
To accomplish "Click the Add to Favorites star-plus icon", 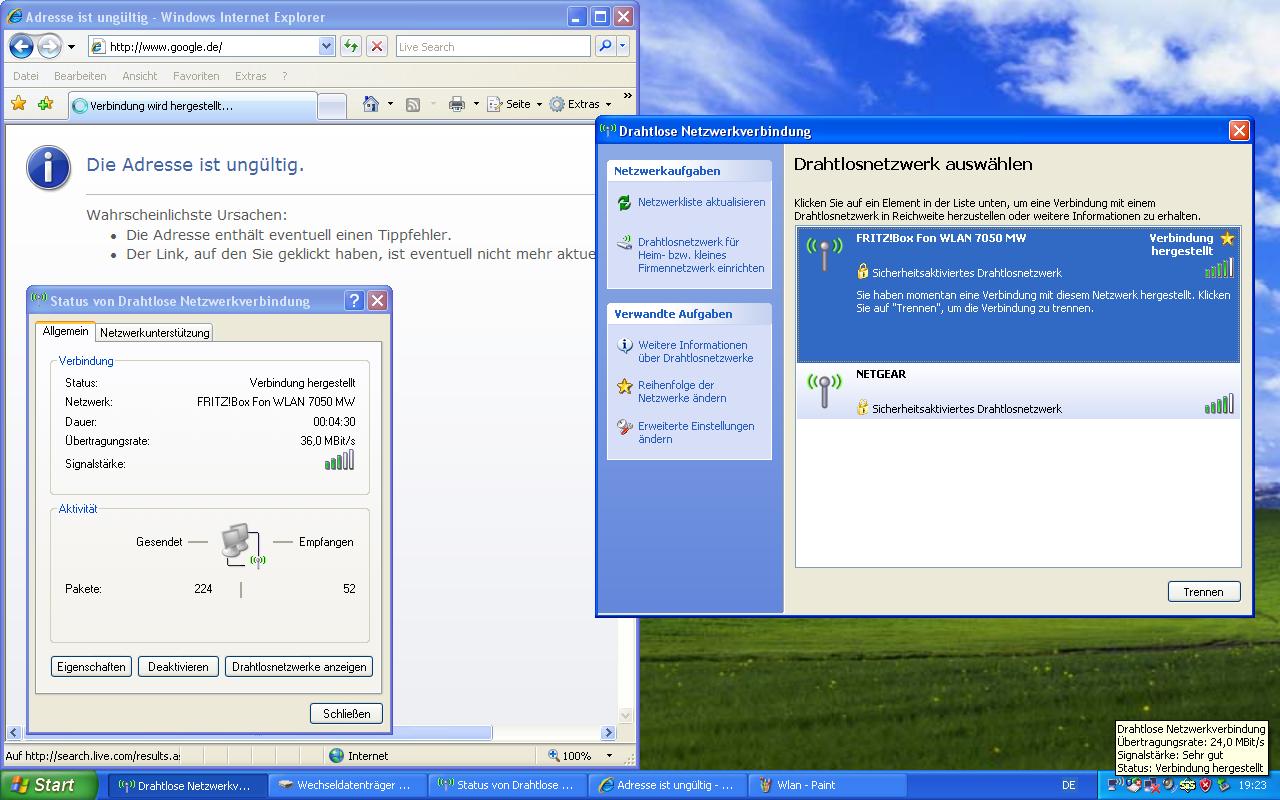I will [x=45, y=104].
